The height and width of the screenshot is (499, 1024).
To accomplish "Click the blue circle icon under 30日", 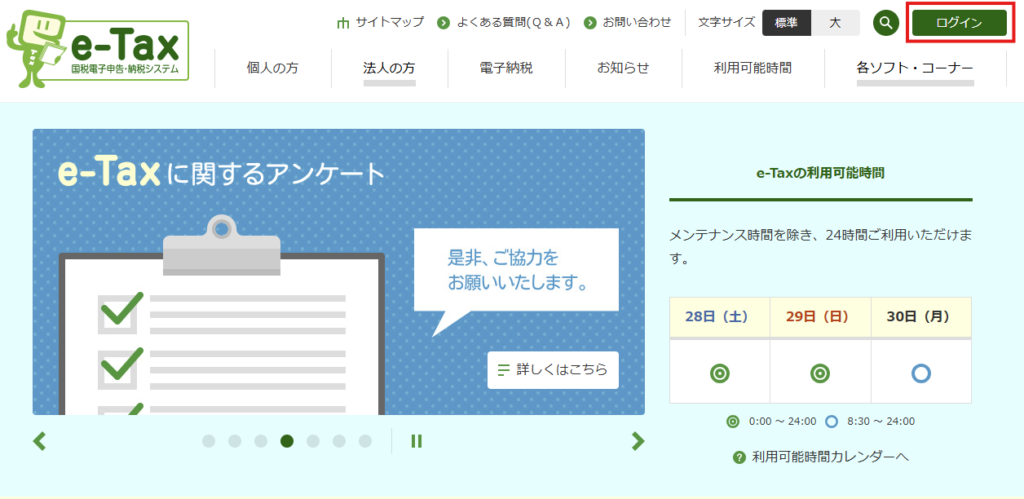I will [x=921, y=373].
